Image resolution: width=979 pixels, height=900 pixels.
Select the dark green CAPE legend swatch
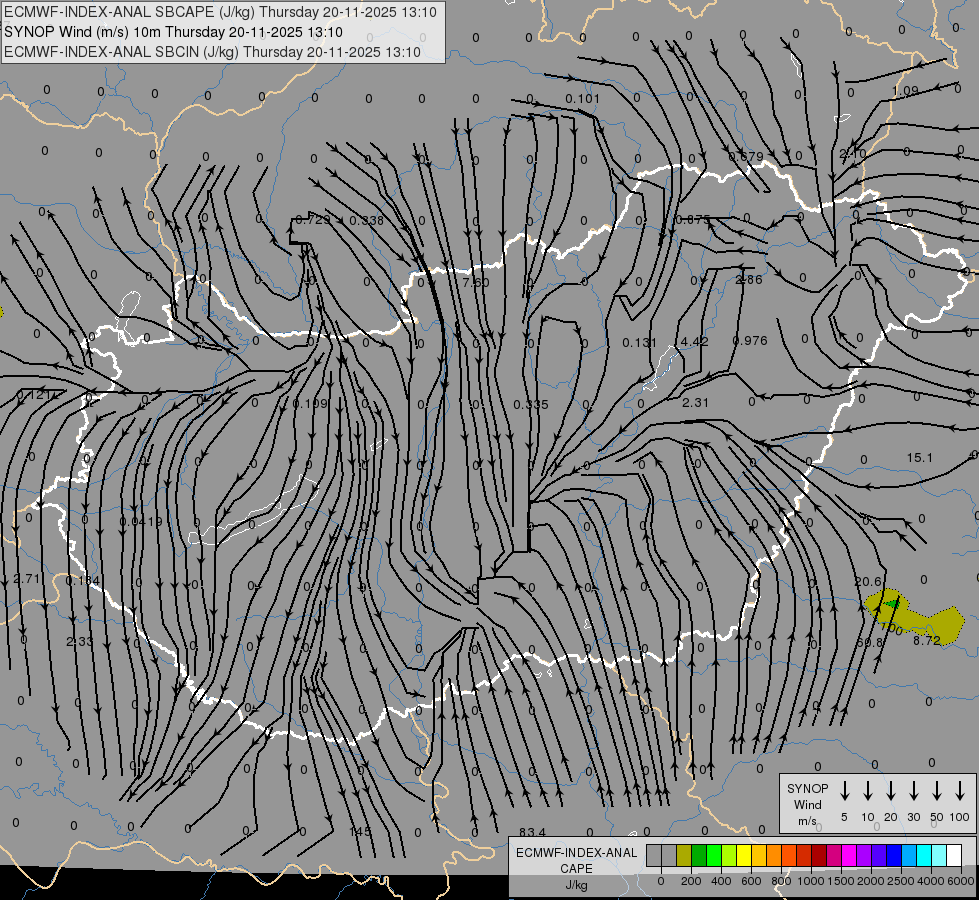point(699,855)
